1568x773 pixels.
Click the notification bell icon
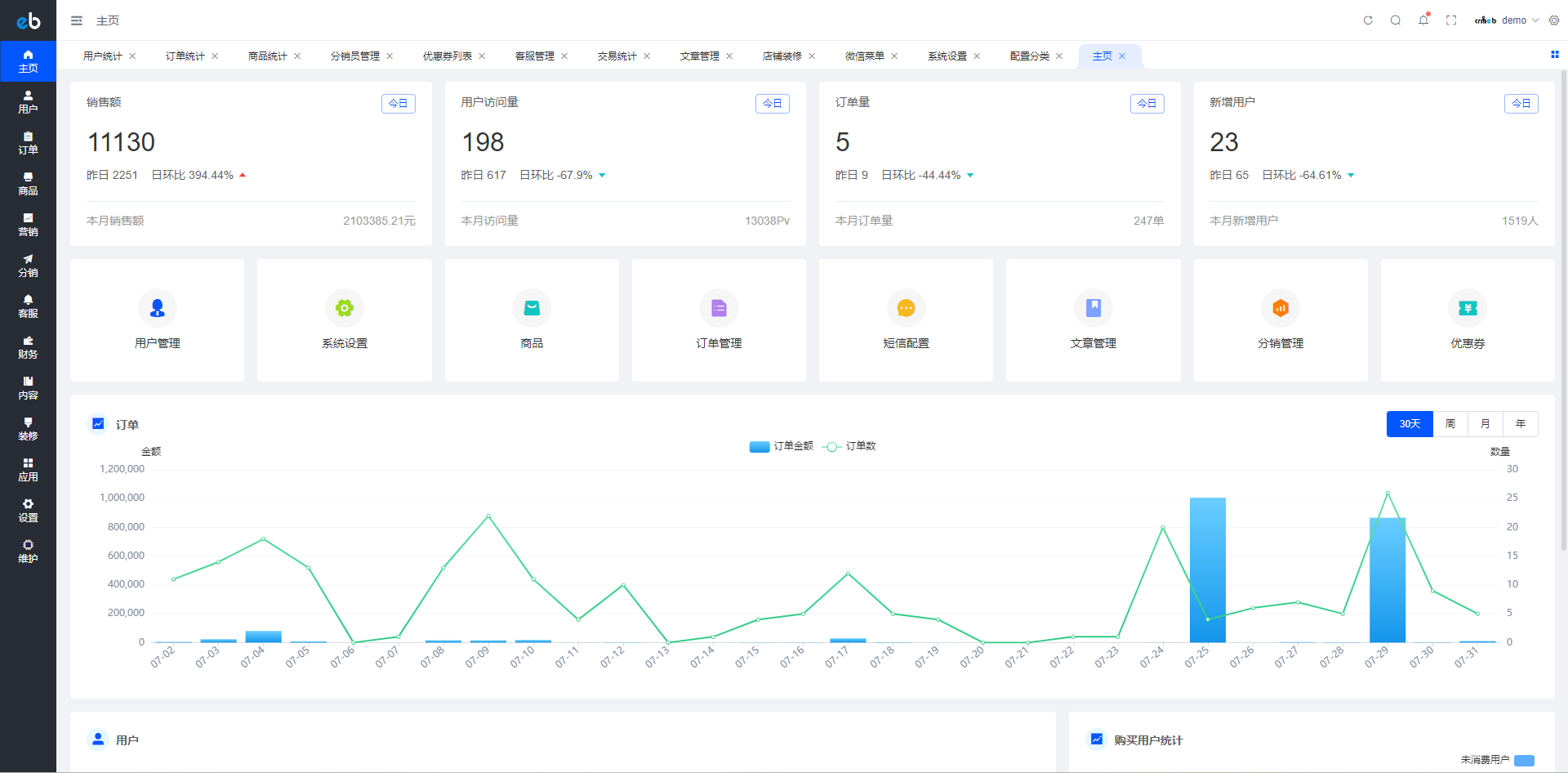tap(1423, 20)
